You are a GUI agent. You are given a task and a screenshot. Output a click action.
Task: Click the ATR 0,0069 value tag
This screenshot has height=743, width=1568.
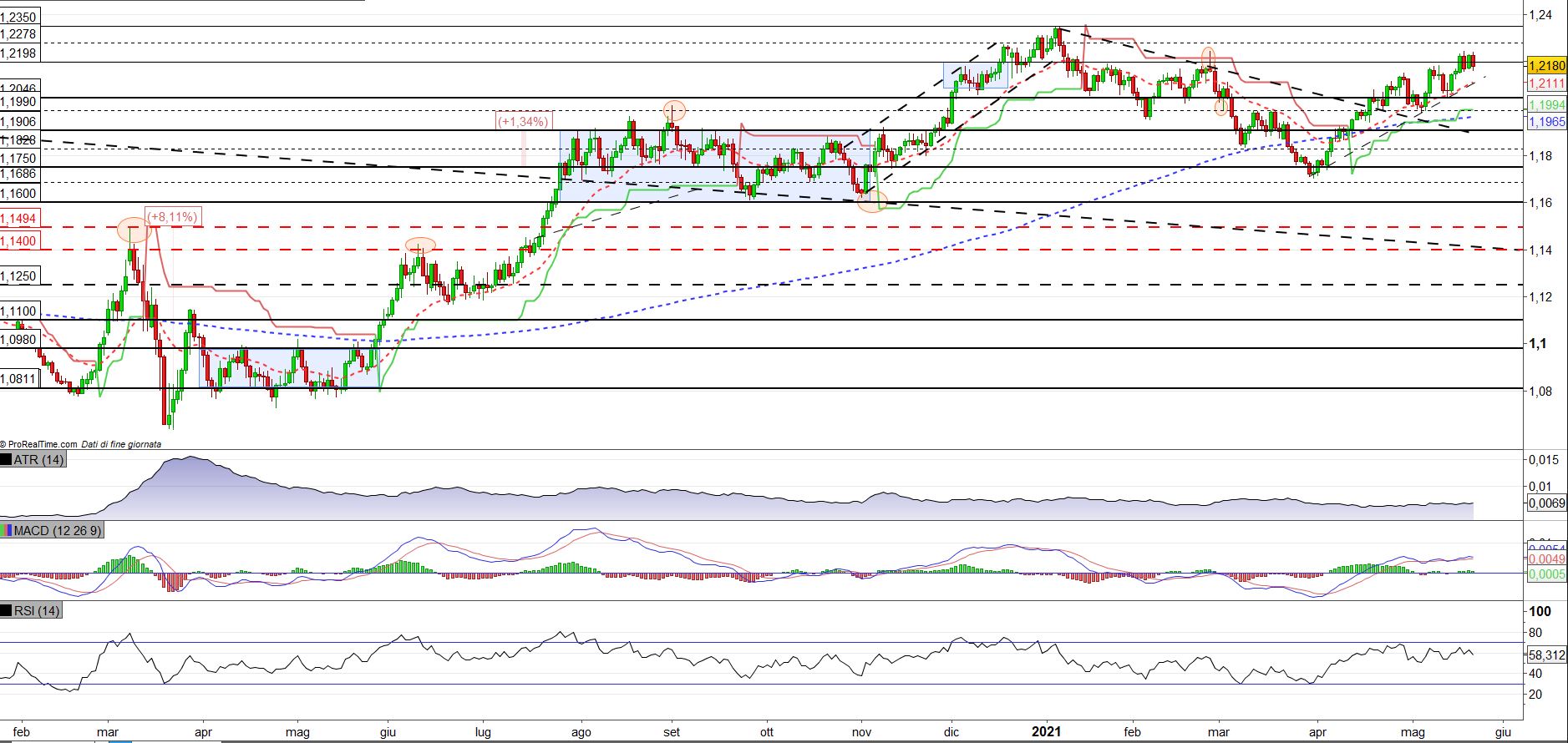click(x=1545, y=503)
